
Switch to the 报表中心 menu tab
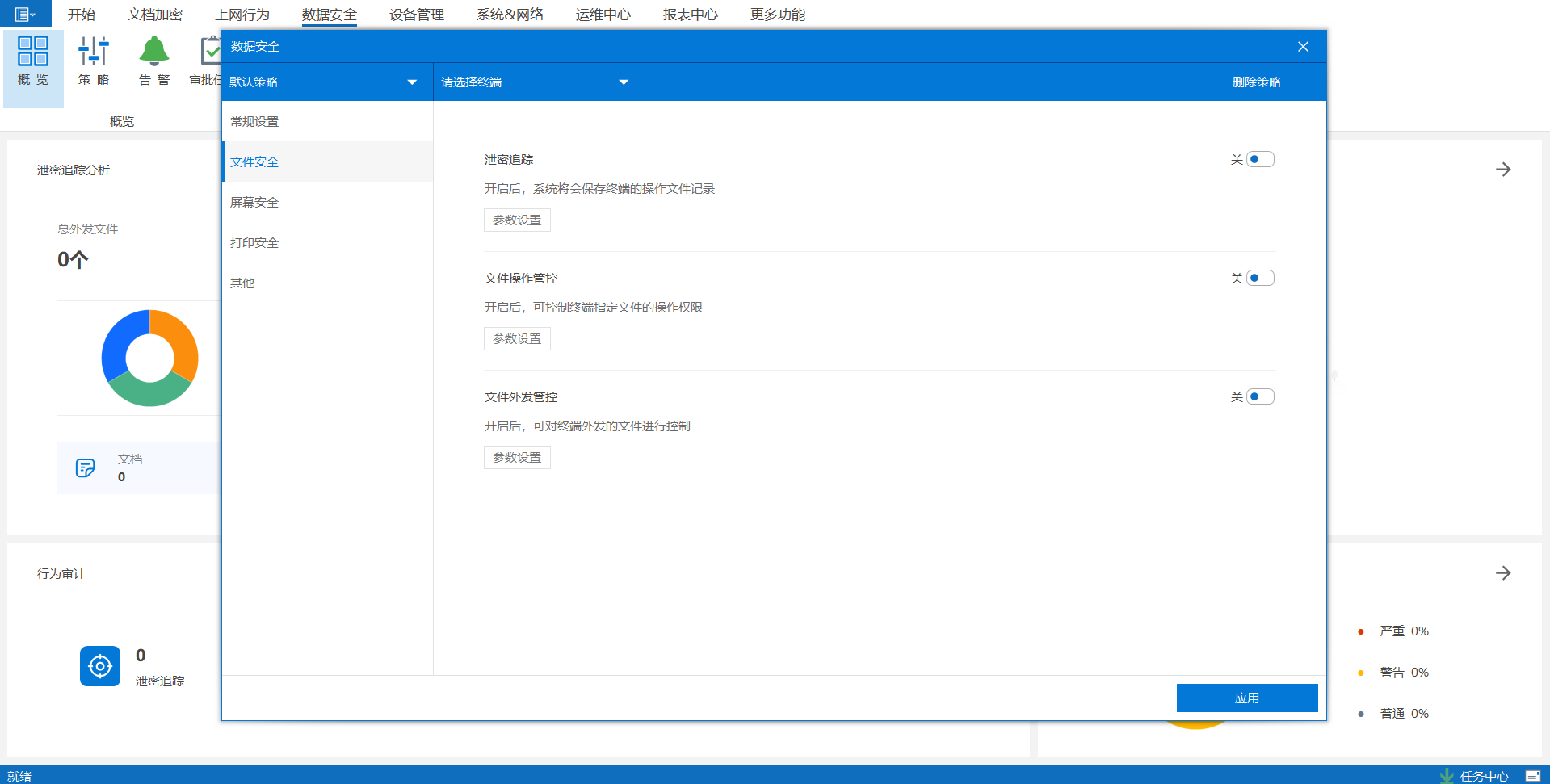tap(690, 15)
